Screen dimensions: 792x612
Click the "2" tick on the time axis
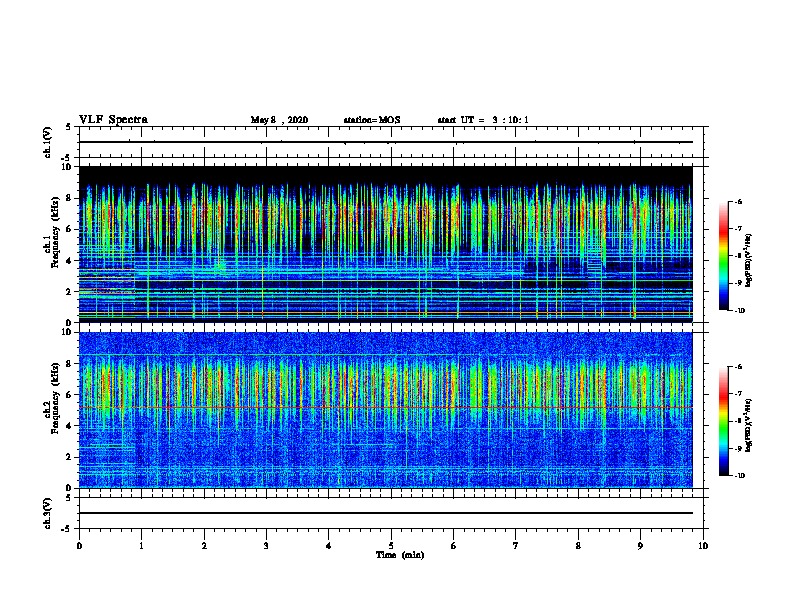(x=204, y=546)
